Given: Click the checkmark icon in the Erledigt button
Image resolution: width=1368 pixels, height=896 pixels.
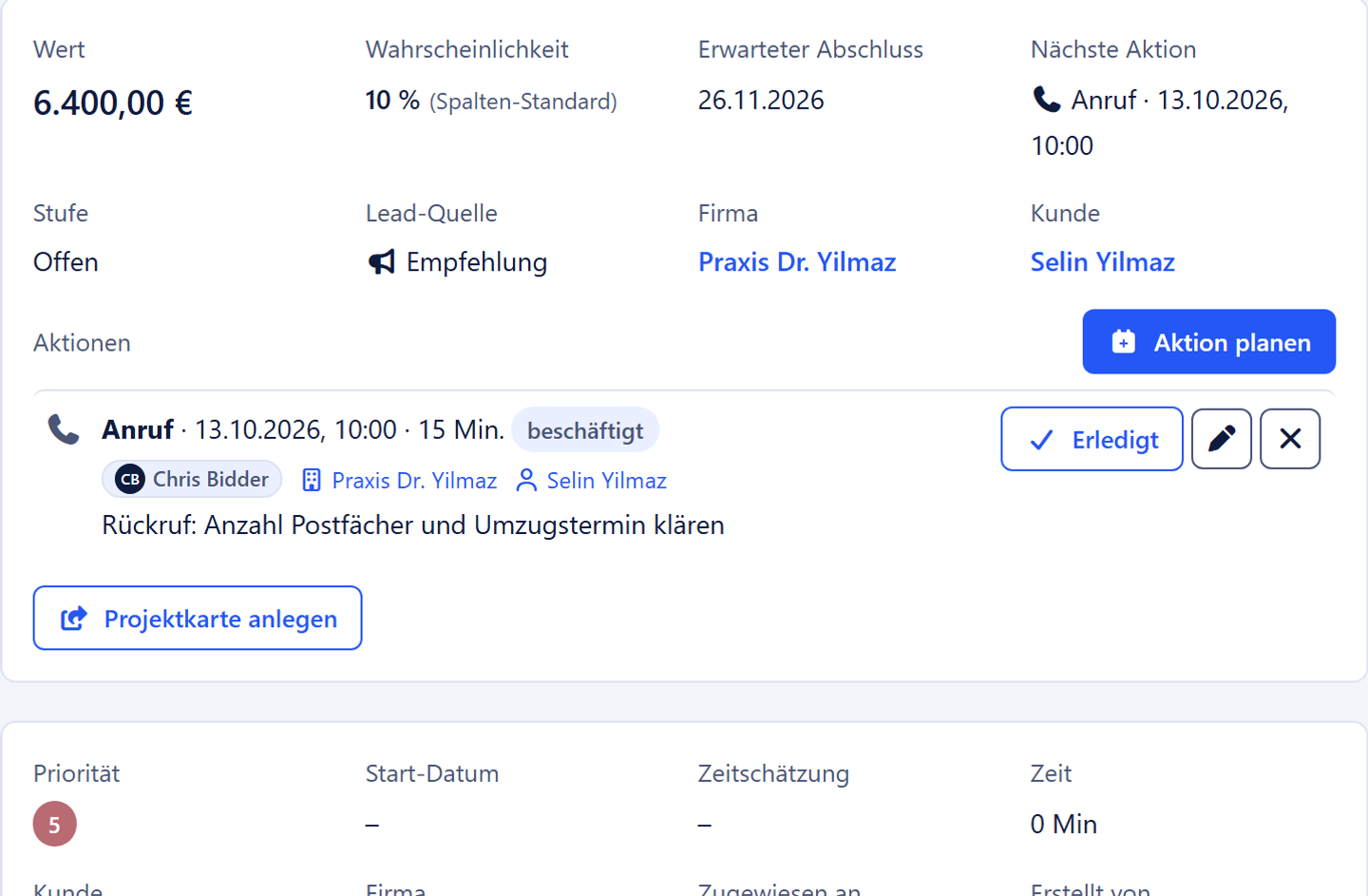Looking at the screenshot, I should (x=1041, y=440).
